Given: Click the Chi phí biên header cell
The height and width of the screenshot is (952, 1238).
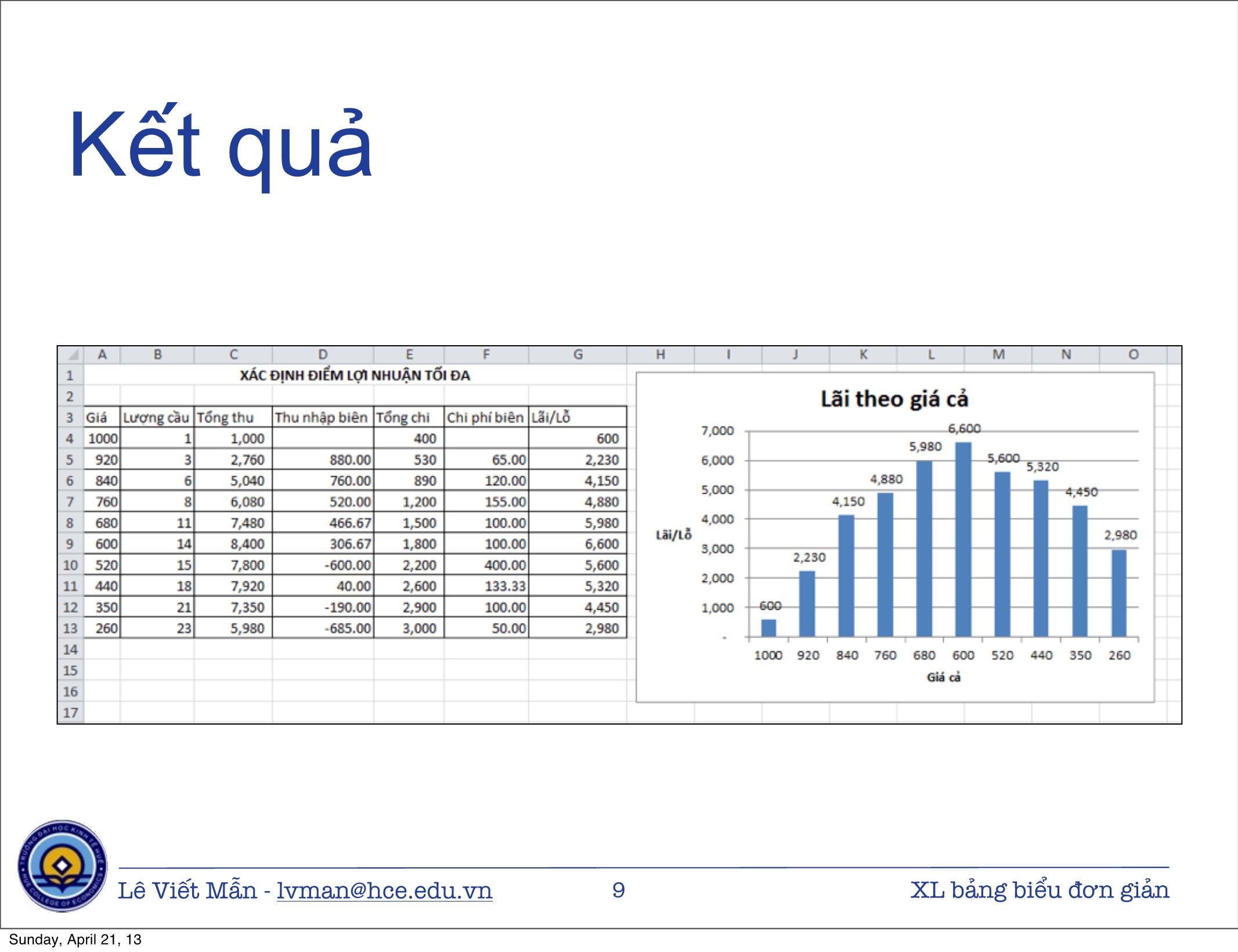Looking at the screenshot, I should click(486, 417).
